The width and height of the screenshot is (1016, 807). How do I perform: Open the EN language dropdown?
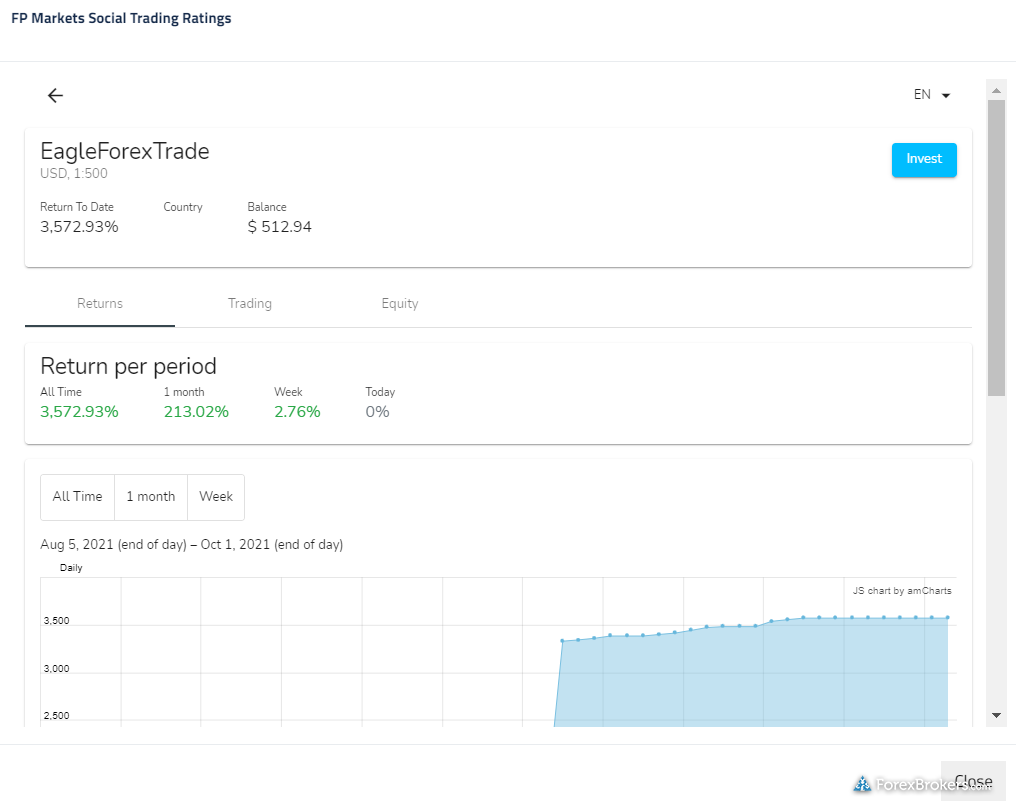[x=932, y=95]
